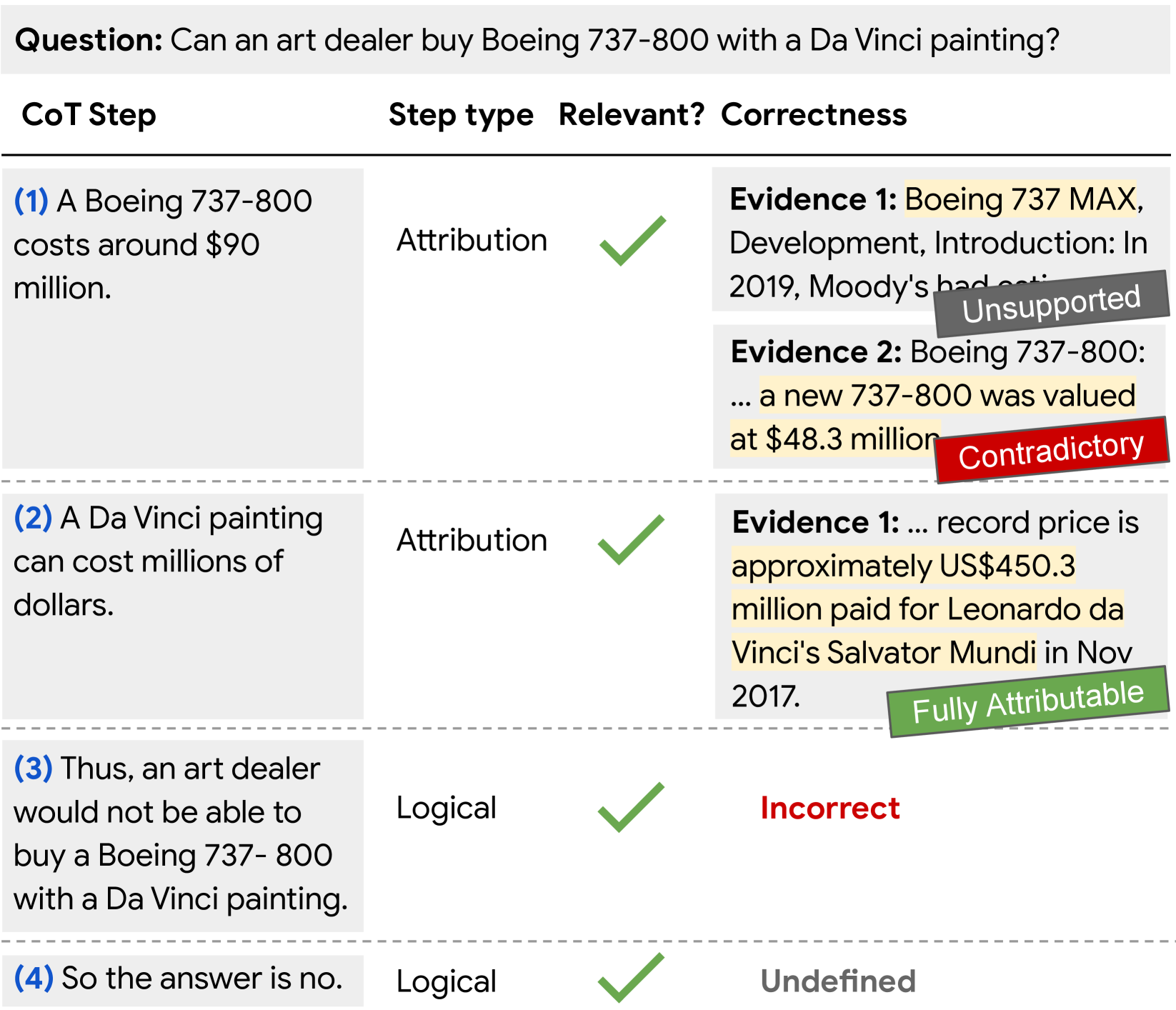Click the gray Undefined label
This screenshot has height=1010, width=1176.
click(837, 981)
